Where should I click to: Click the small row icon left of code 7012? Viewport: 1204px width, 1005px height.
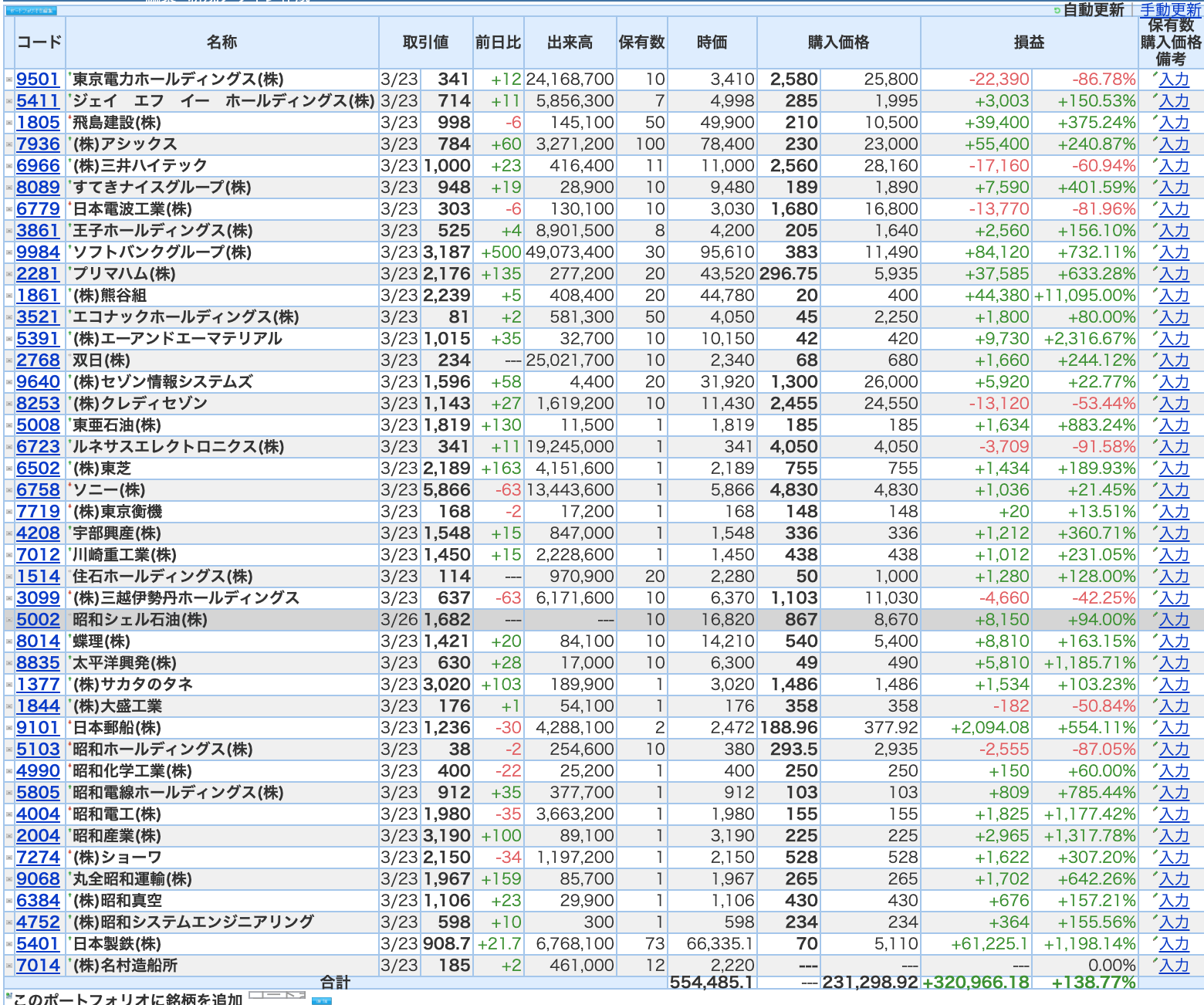[x=9, y=555]
